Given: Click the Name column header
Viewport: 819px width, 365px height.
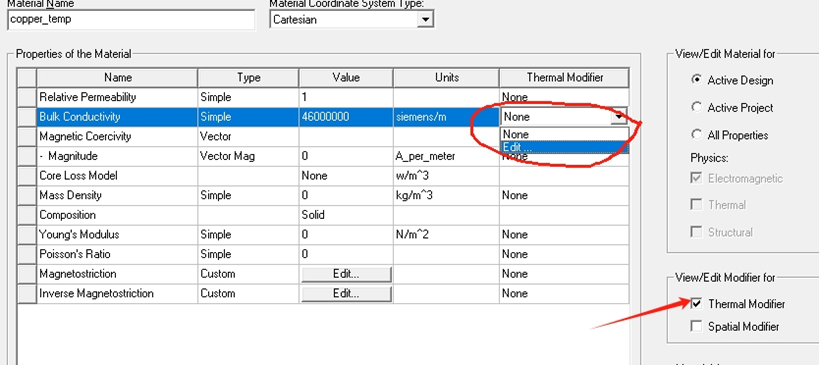Looking at the screenshot, I should [x=118, y=78].
